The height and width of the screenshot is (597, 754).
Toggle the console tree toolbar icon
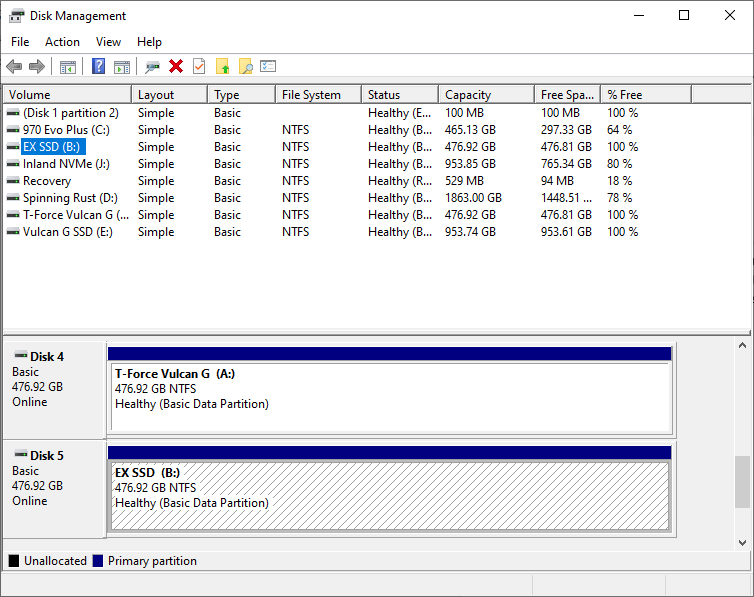[x=68, y=67]
